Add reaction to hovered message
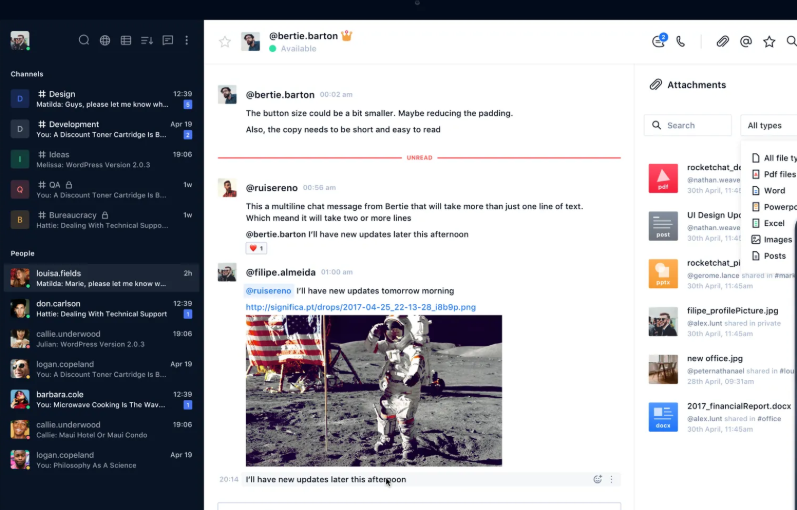Viewport: 797px width, 510px height. pos(598,479)
